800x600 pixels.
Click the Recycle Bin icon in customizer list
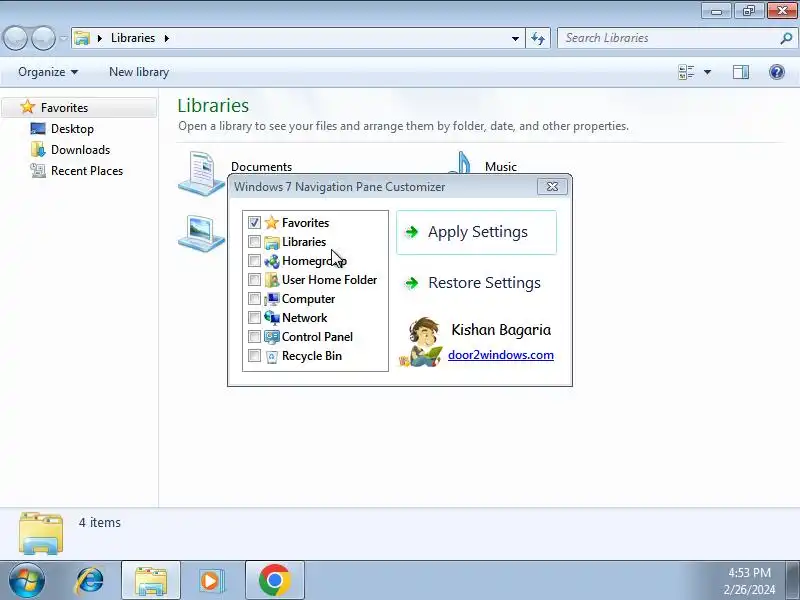[x=271, y=356]
